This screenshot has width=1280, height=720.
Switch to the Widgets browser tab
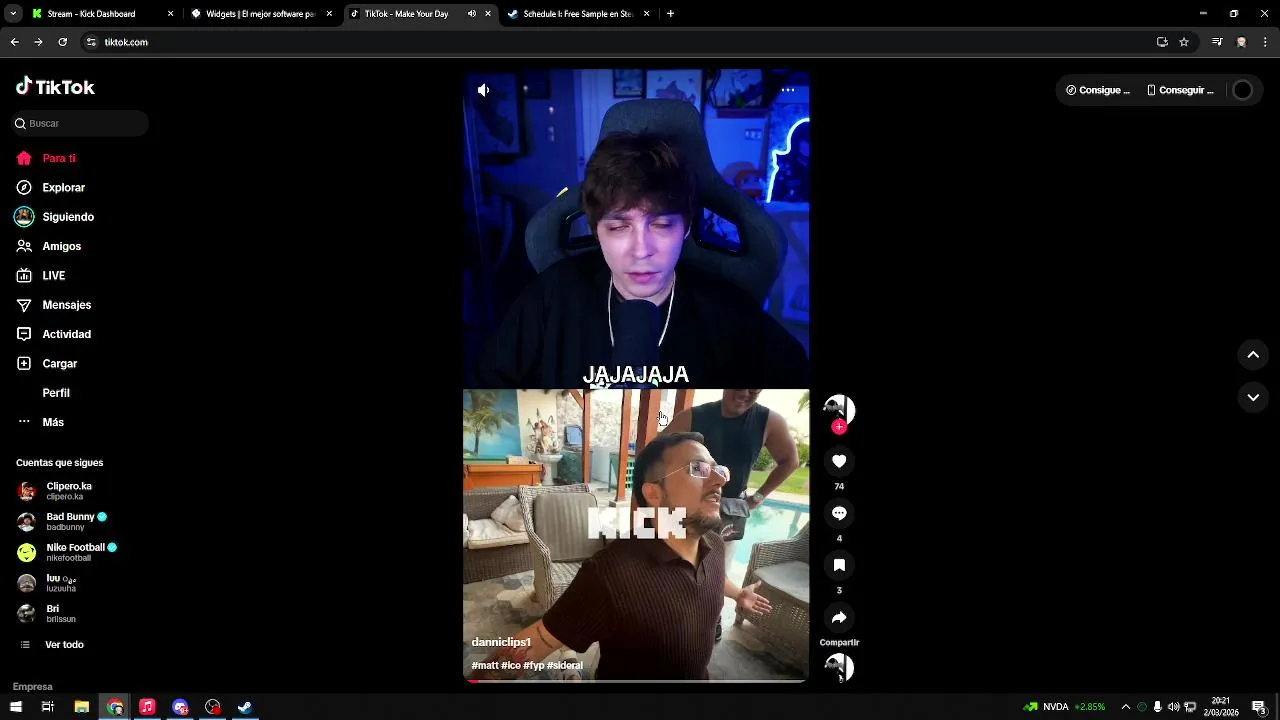point(260,14)
